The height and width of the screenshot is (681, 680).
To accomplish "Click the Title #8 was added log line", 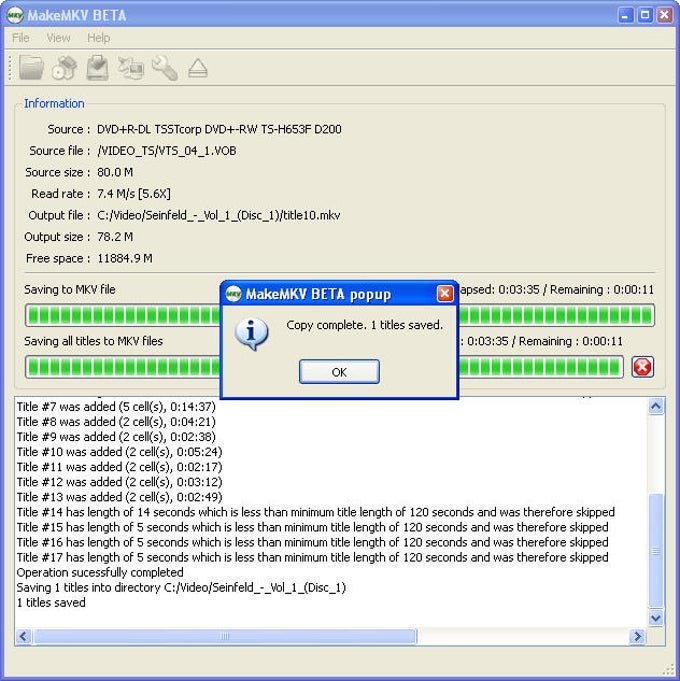I will click(116, 422).
